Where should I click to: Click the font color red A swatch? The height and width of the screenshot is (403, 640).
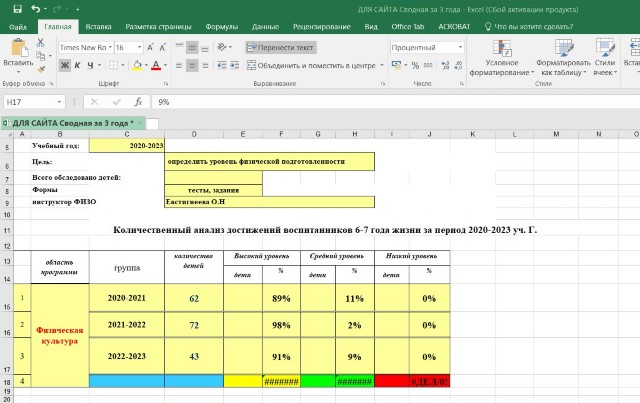click(x=156, y=65)
